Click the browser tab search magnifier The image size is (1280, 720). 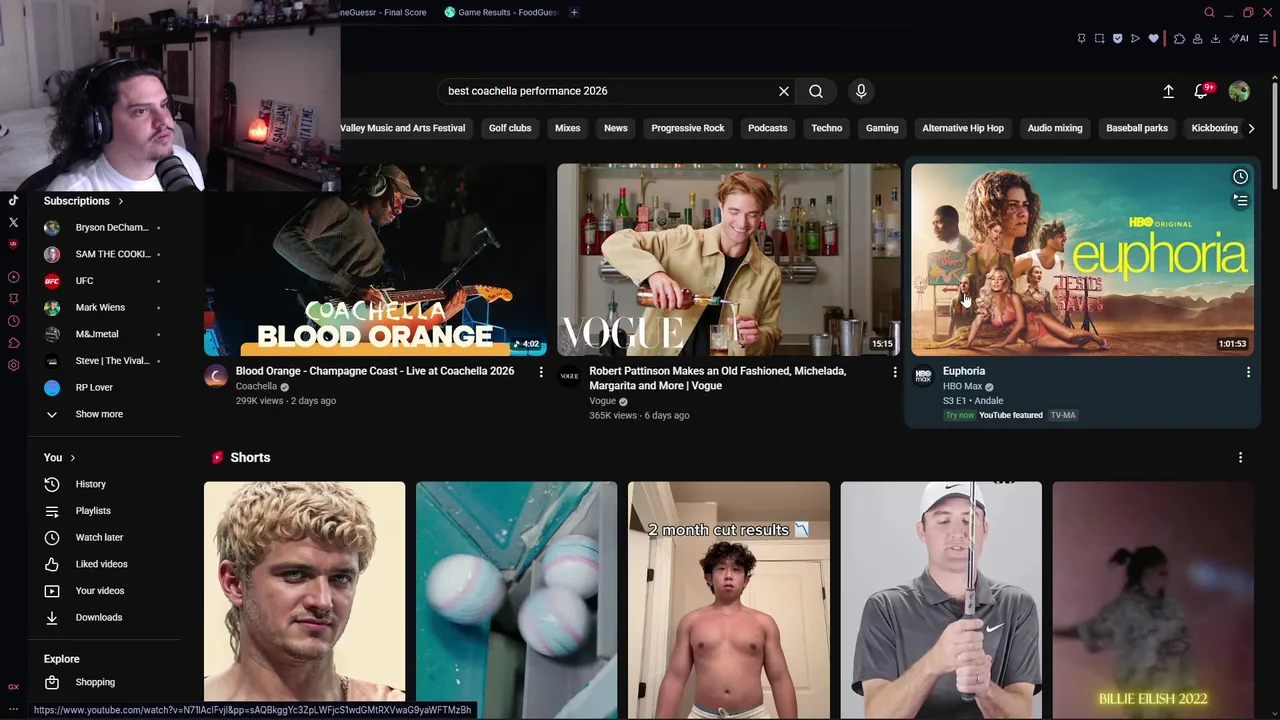[x=1209, y=12]
